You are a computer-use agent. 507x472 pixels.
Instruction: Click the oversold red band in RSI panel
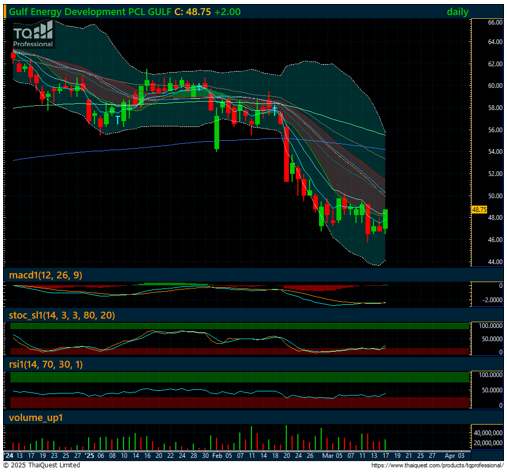[239, 402]
